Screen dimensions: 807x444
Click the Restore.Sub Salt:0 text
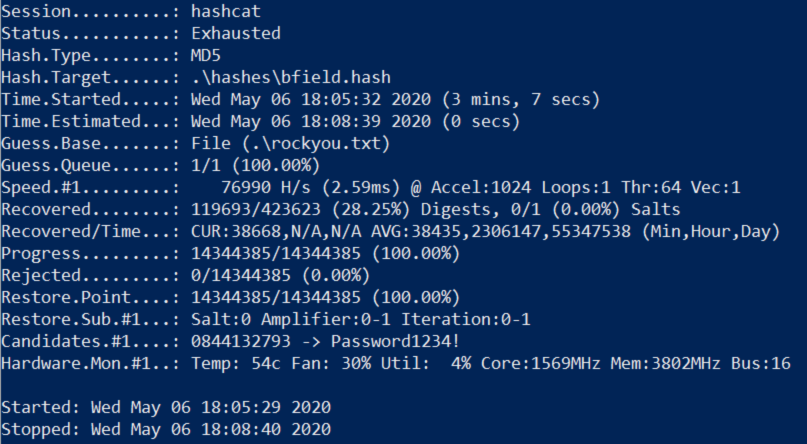point(221,319)
